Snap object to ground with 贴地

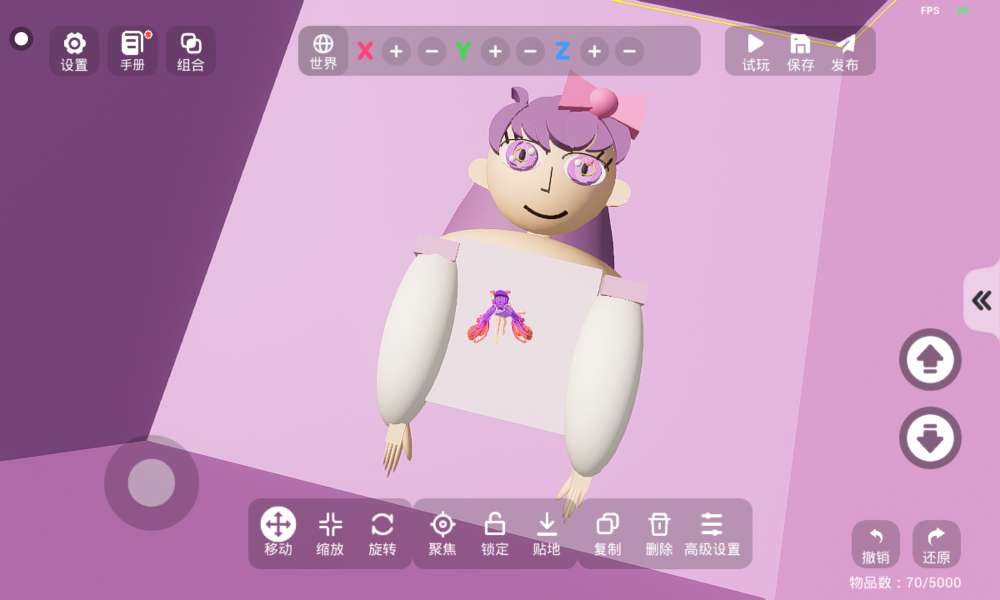546,532
